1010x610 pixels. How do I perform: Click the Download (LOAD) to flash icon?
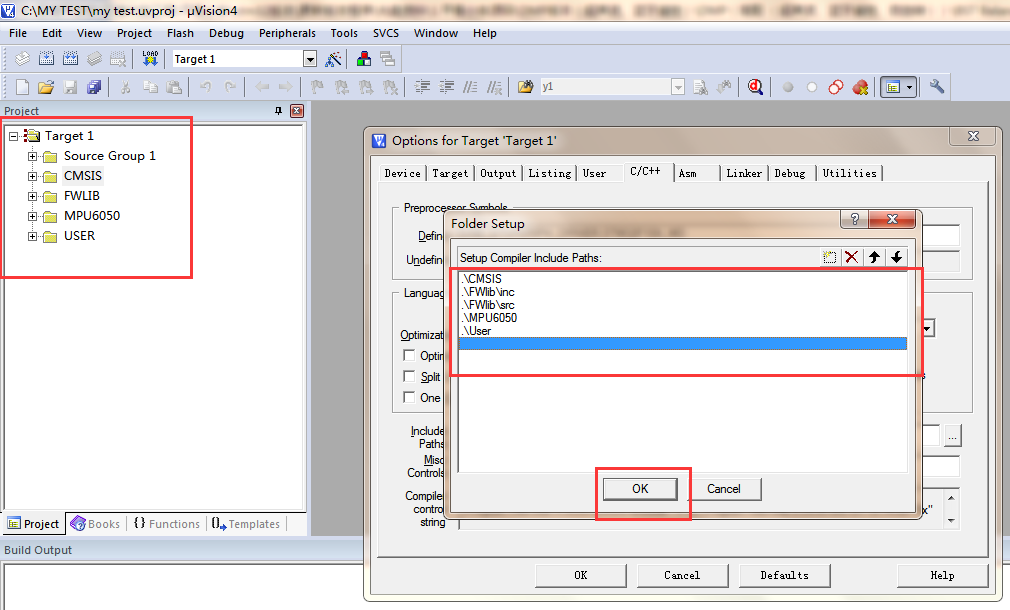pos(150,59)
